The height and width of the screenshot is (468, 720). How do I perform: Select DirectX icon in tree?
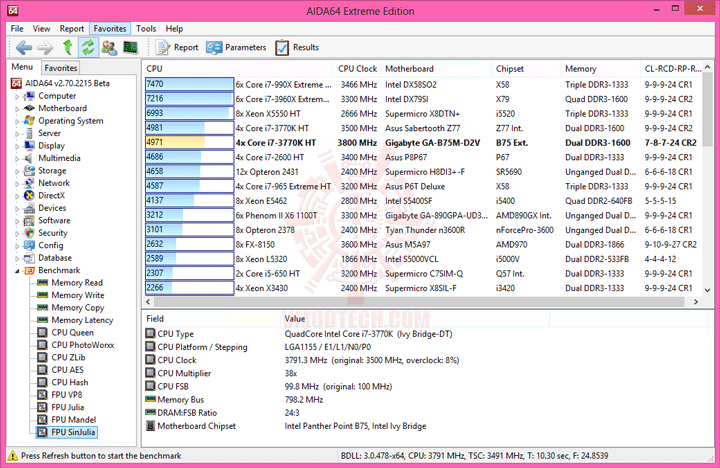[29, 195]
